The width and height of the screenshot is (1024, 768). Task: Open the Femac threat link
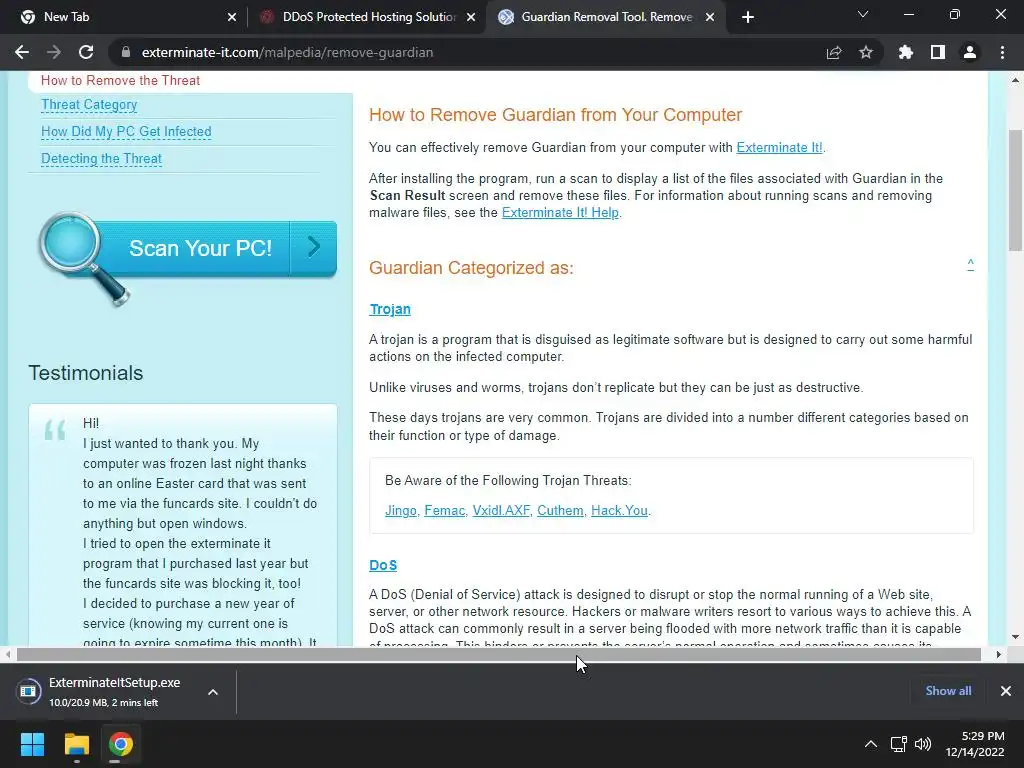click(445, 511)
